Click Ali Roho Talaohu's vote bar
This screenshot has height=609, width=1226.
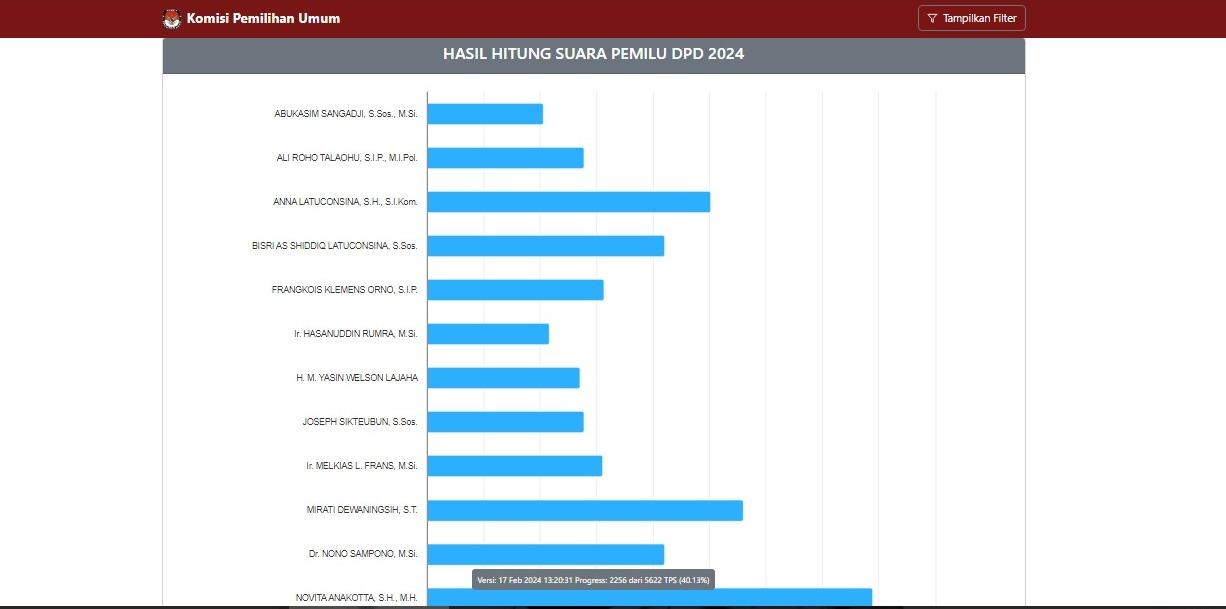[x=505, y=158]
